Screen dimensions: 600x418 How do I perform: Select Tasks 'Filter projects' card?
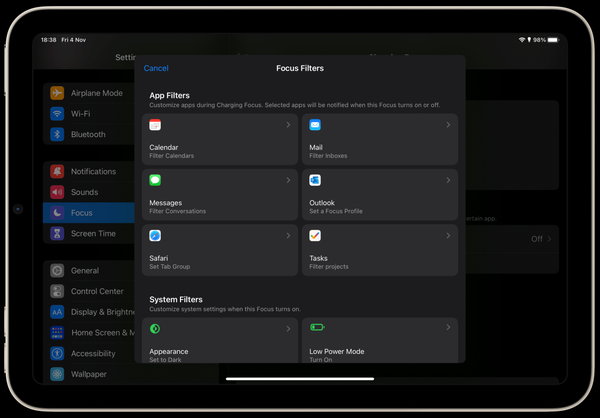pyautogui.click(x=380, y=250)
